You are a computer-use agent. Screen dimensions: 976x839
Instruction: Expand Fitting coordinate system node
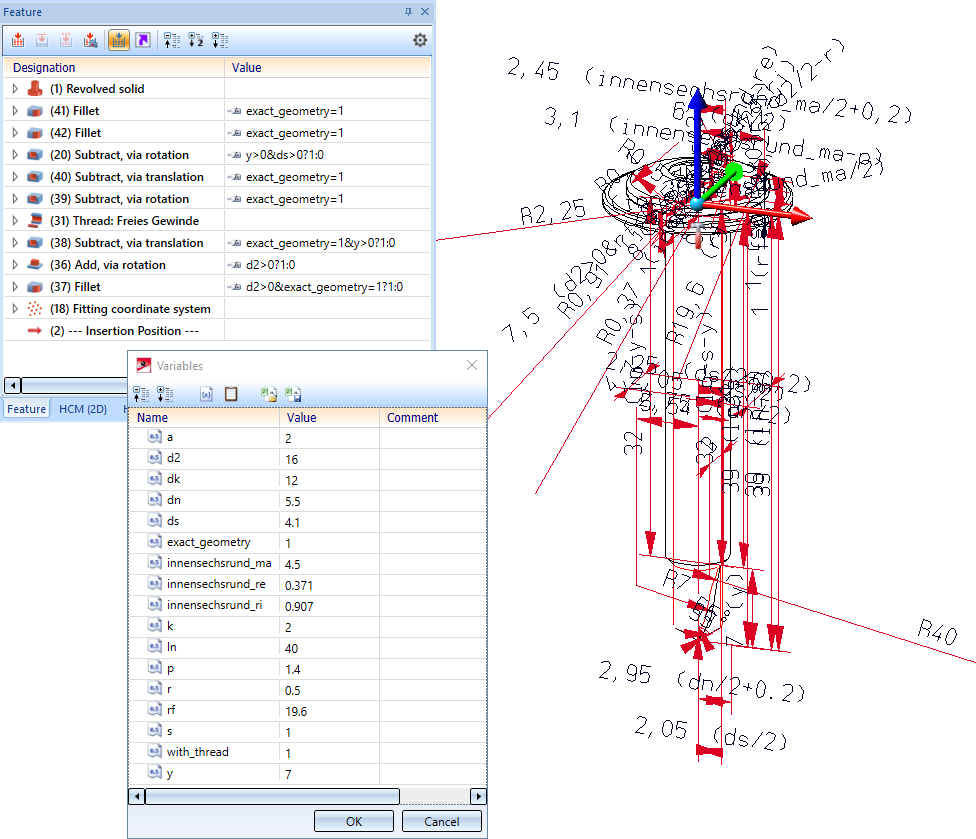tap(15, 309)
